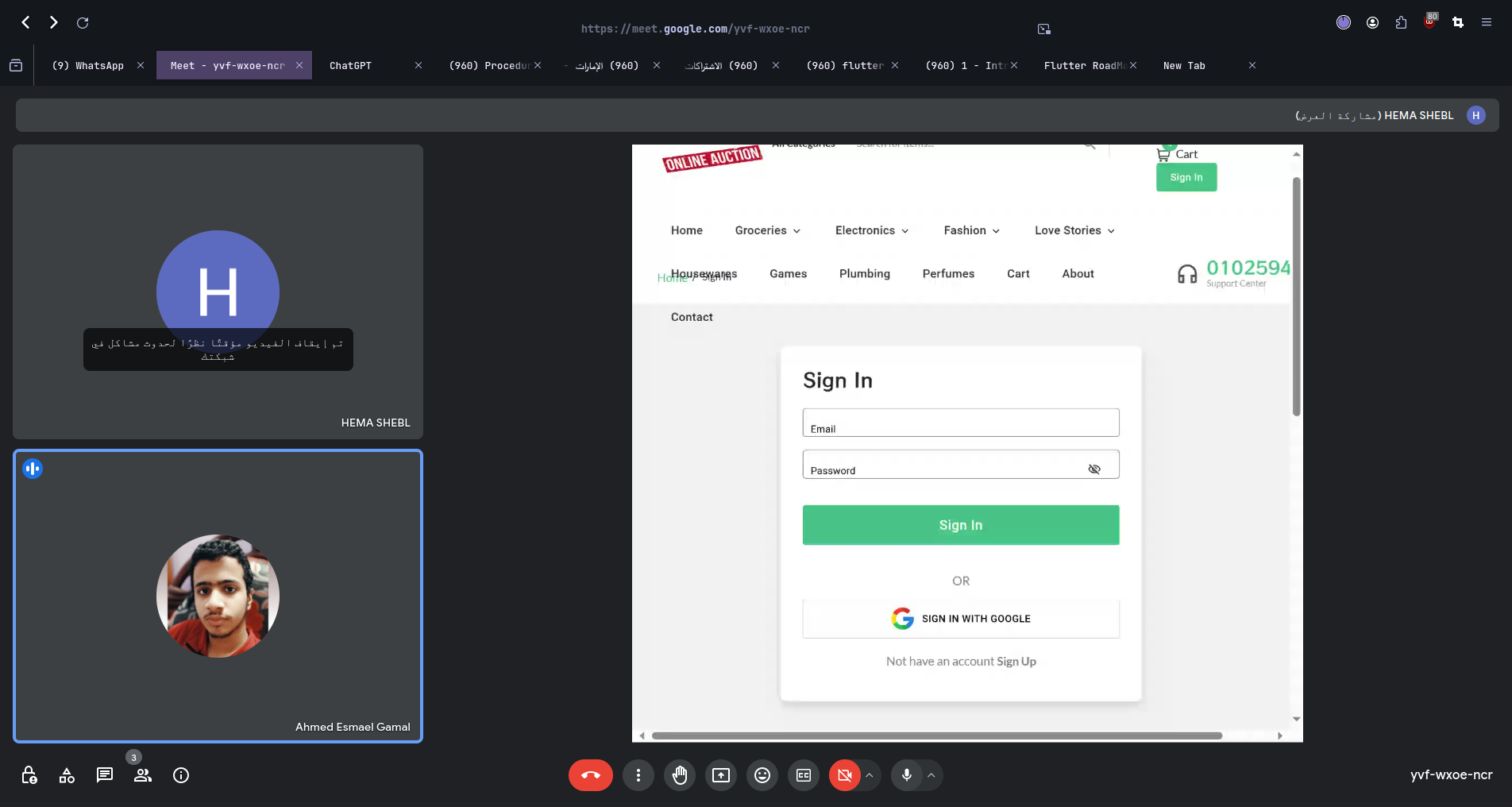Open the tab manager sidebar icon
The height and width of the screenshot is (807, 1512).
coord(16,66)
